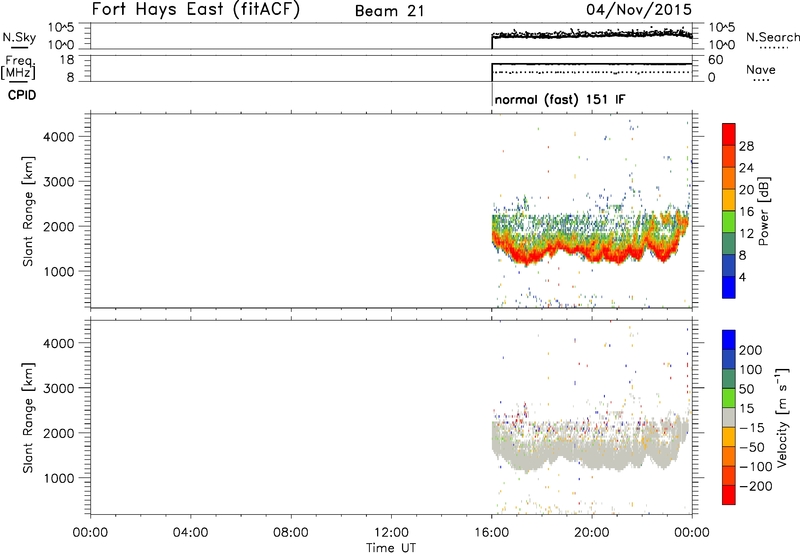Click the '12:00' time axis label
800x554 pixels.
coord(391,533)
